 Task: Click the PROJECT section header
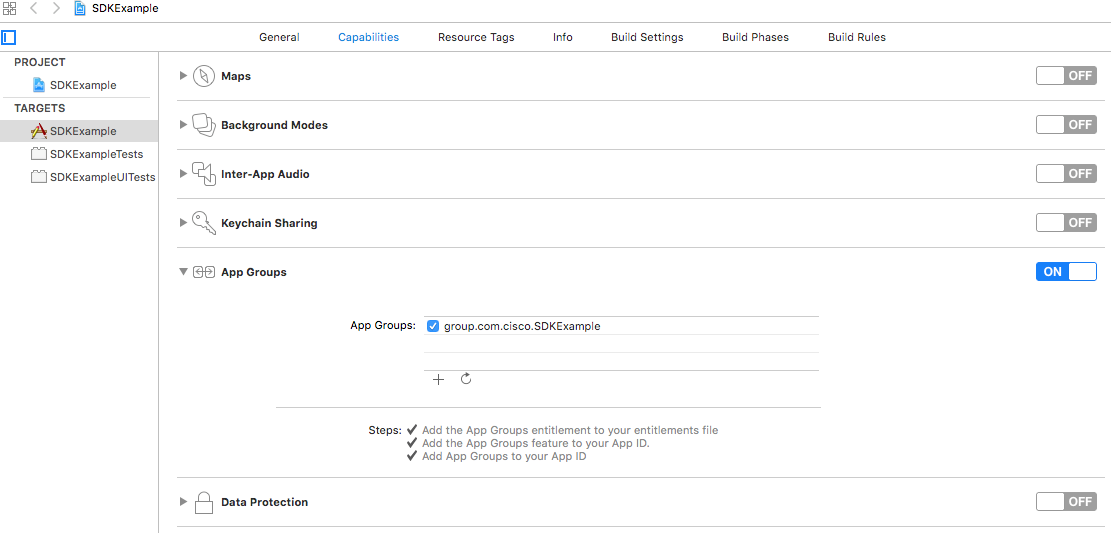coord(40,62)
